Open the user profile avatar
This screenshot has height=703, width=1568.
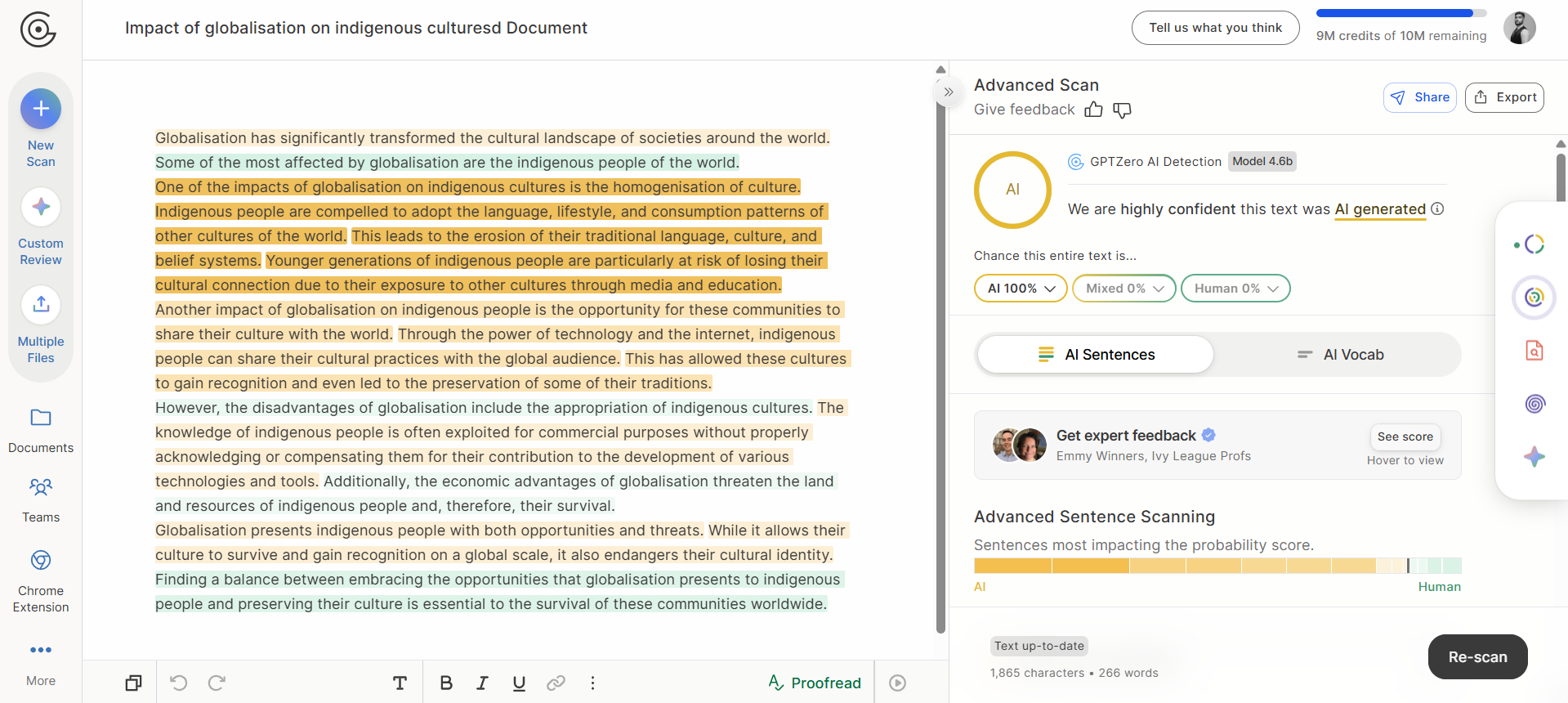1520,28
